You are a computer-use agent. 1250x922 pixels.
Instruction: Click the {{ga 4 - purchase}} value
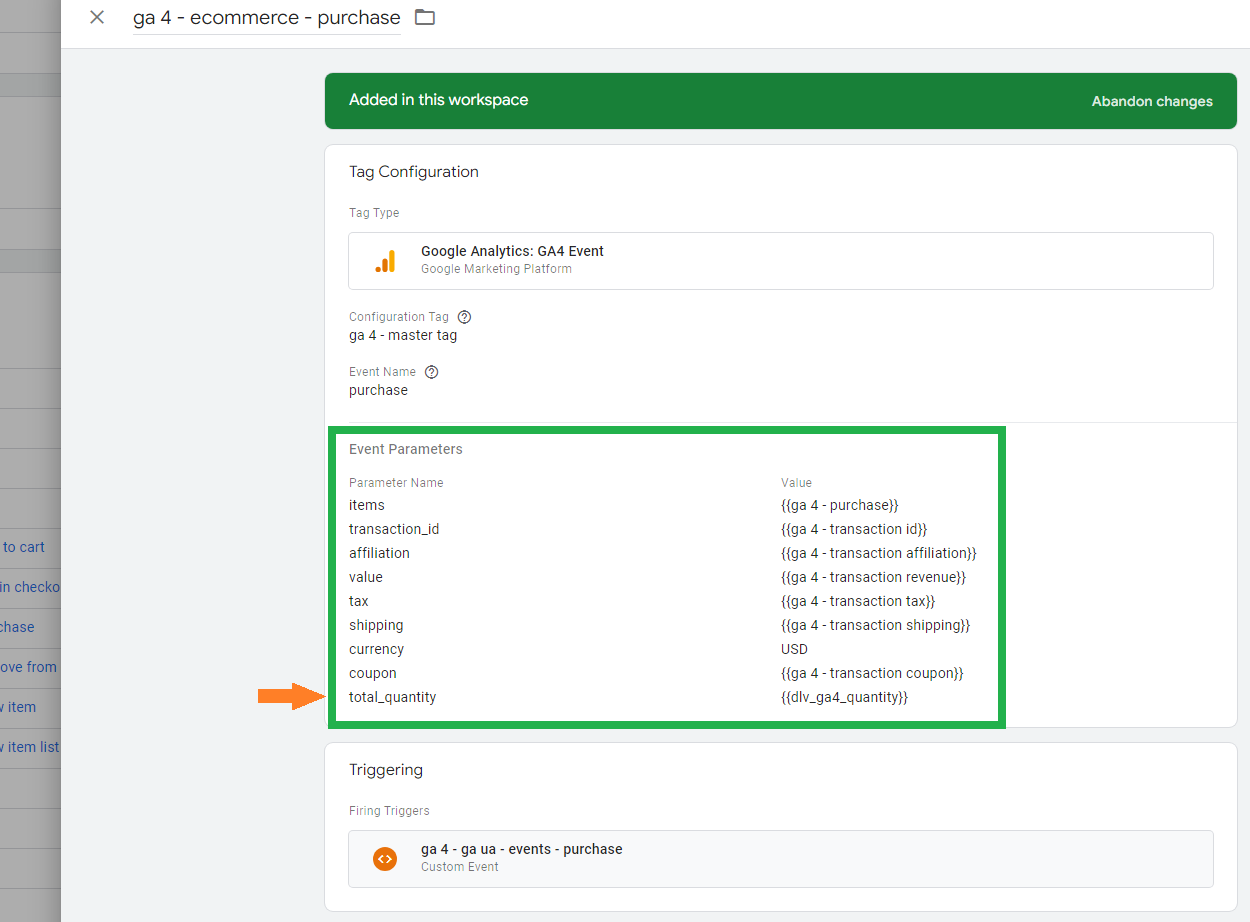tap(840, 505)
